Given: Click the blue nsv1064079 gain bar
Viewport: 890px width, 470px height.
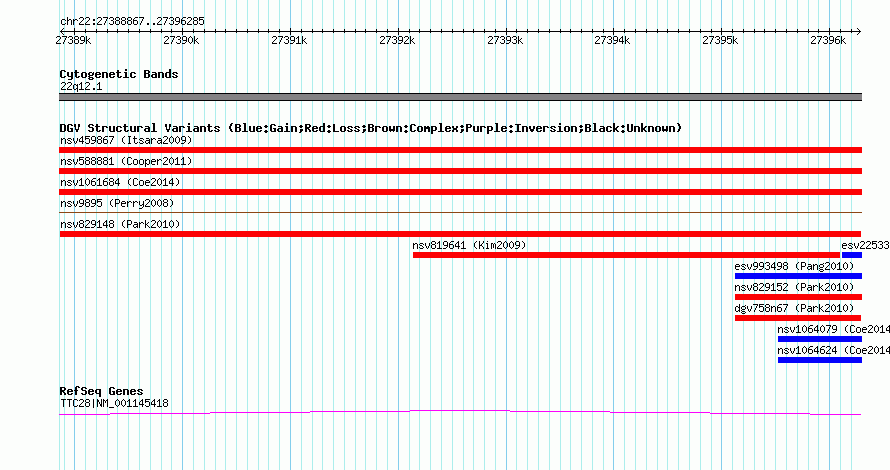Looking at the screenshot, I should coord(820,339).
